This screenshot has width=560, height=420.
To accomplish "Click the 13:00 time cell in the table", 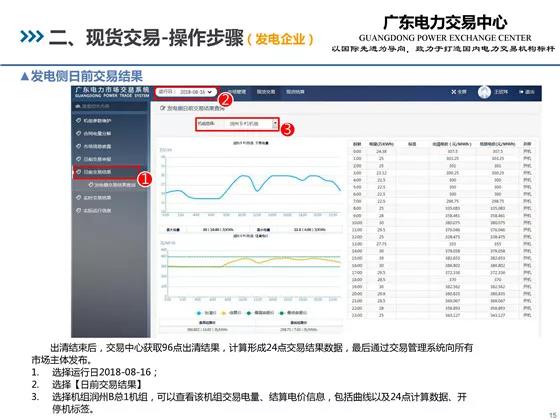I will [357, 244].
